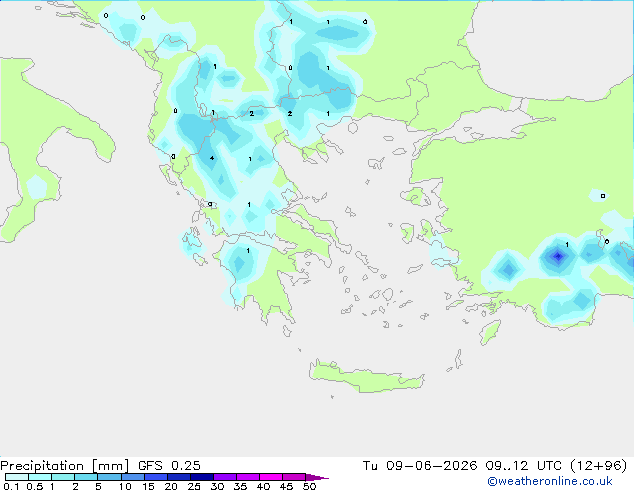Select the 'GFS 0.25' model label
Viewport: 634px width, 490px height.
click(169, 466)
